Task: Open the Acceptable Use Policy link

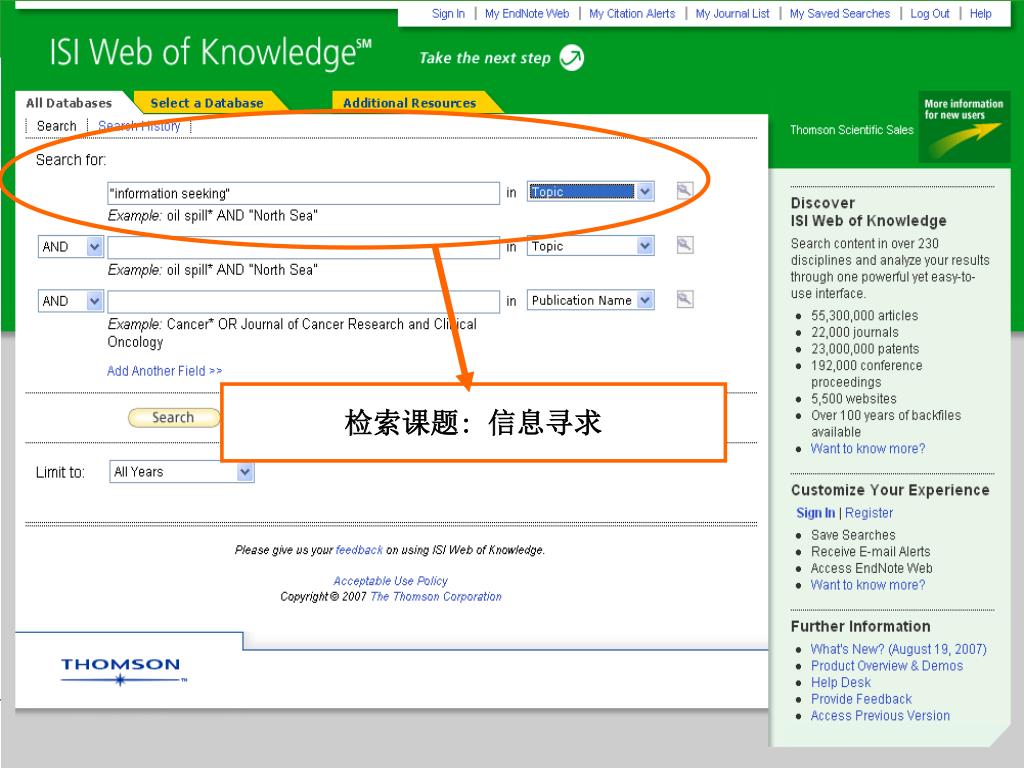Action: pos(391,581)
